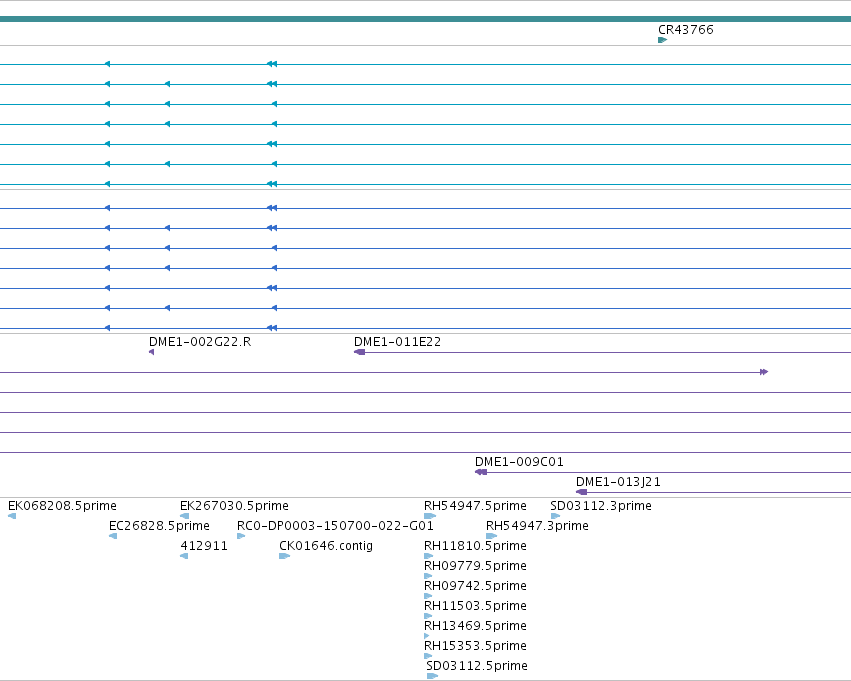Click the EC26828.5prime EST arrow
The height and width of the screenshot is (681, 851).
113,536
